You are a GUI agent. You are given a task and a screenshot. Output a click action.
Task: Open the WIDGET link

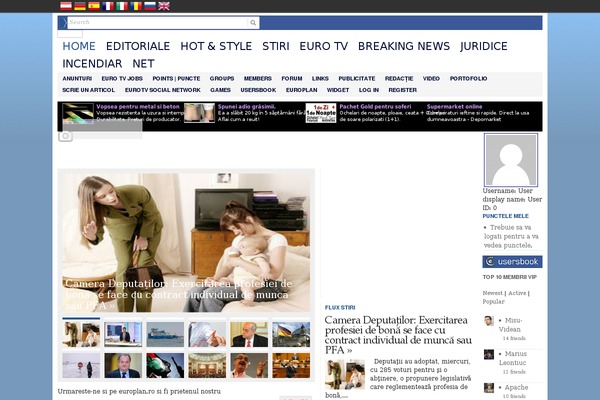338,90
